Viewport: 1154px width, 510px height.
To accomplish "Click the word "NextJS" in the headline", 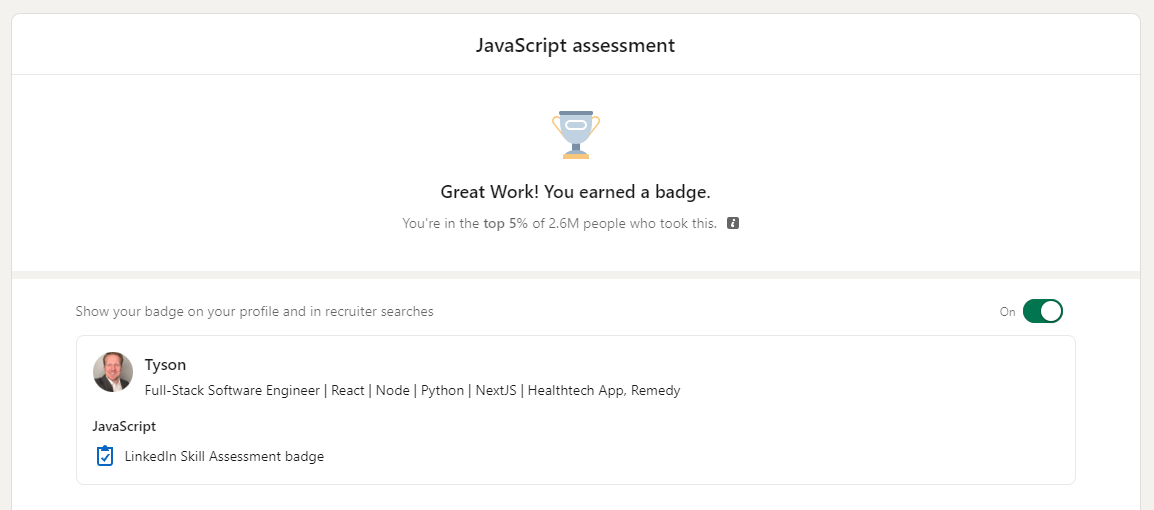I will click(496, 391).
